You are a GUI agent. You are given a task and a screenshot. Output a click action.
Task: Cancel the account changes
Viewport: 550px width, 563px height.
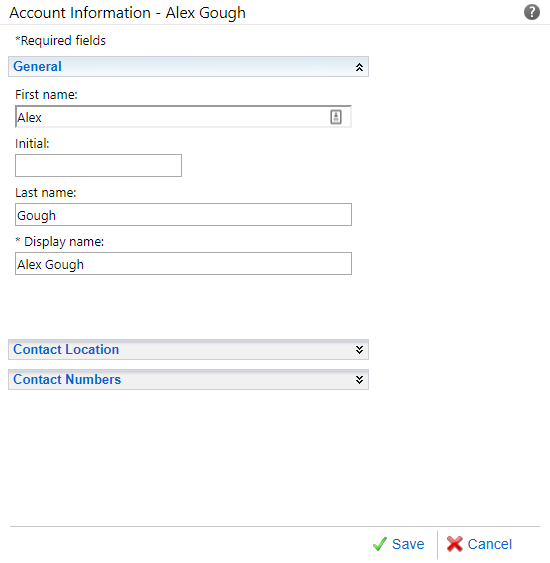[x=479, y=544]
